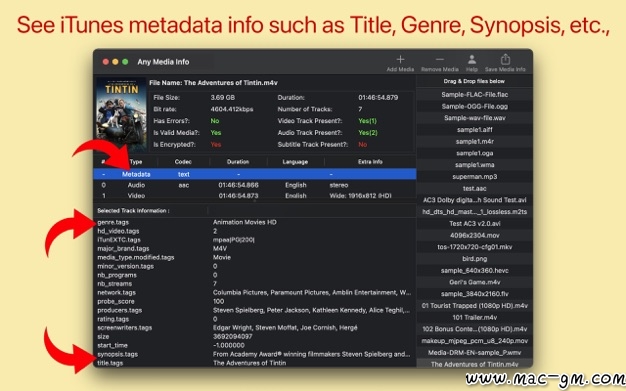Select Geri's Game.m4v file
The height and width of the screenshot is (391, 626).
474,282
